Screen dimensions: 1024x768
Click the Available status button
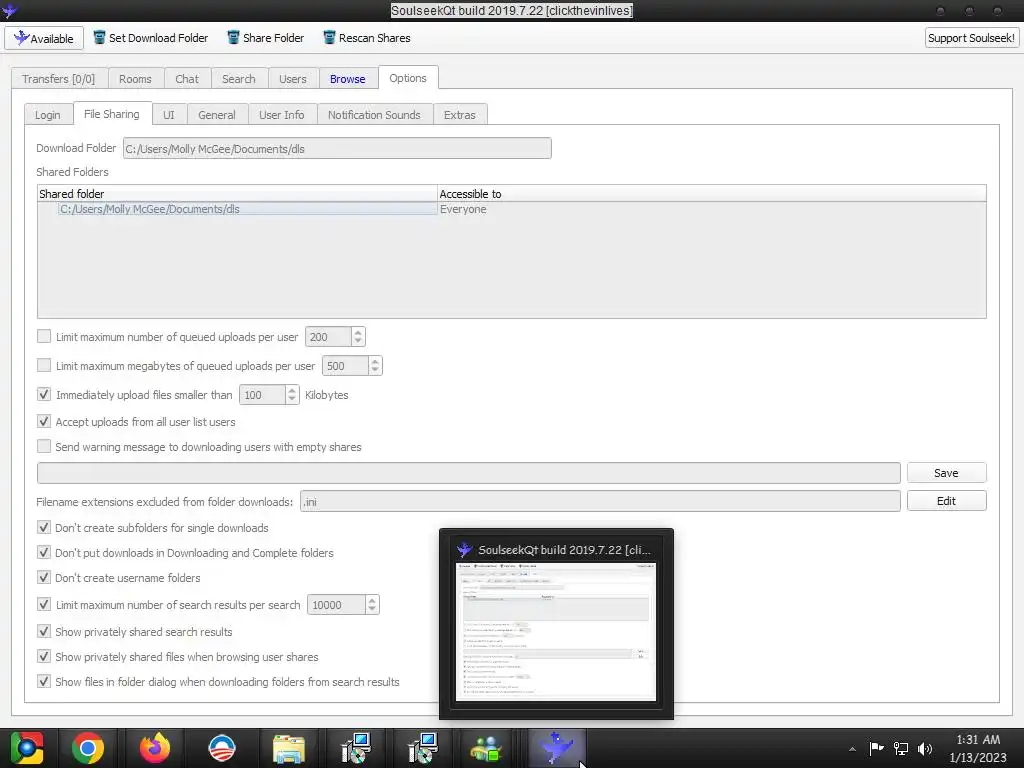[x=44, y=38]
